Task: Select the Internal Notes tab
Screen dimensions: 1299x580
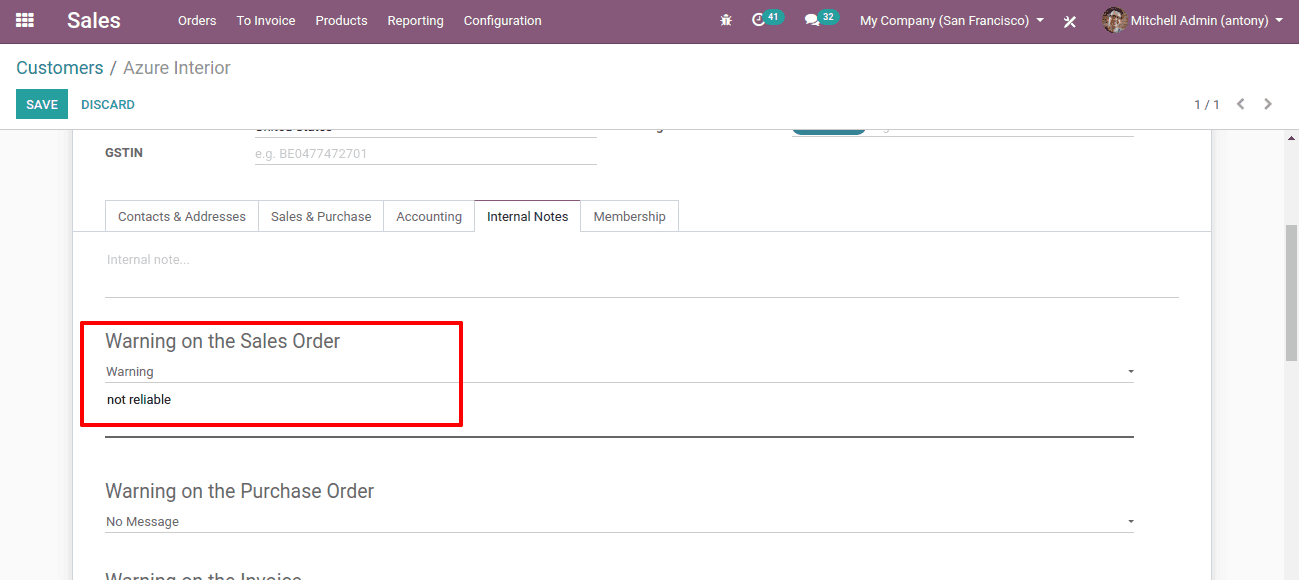Action: 527,216
